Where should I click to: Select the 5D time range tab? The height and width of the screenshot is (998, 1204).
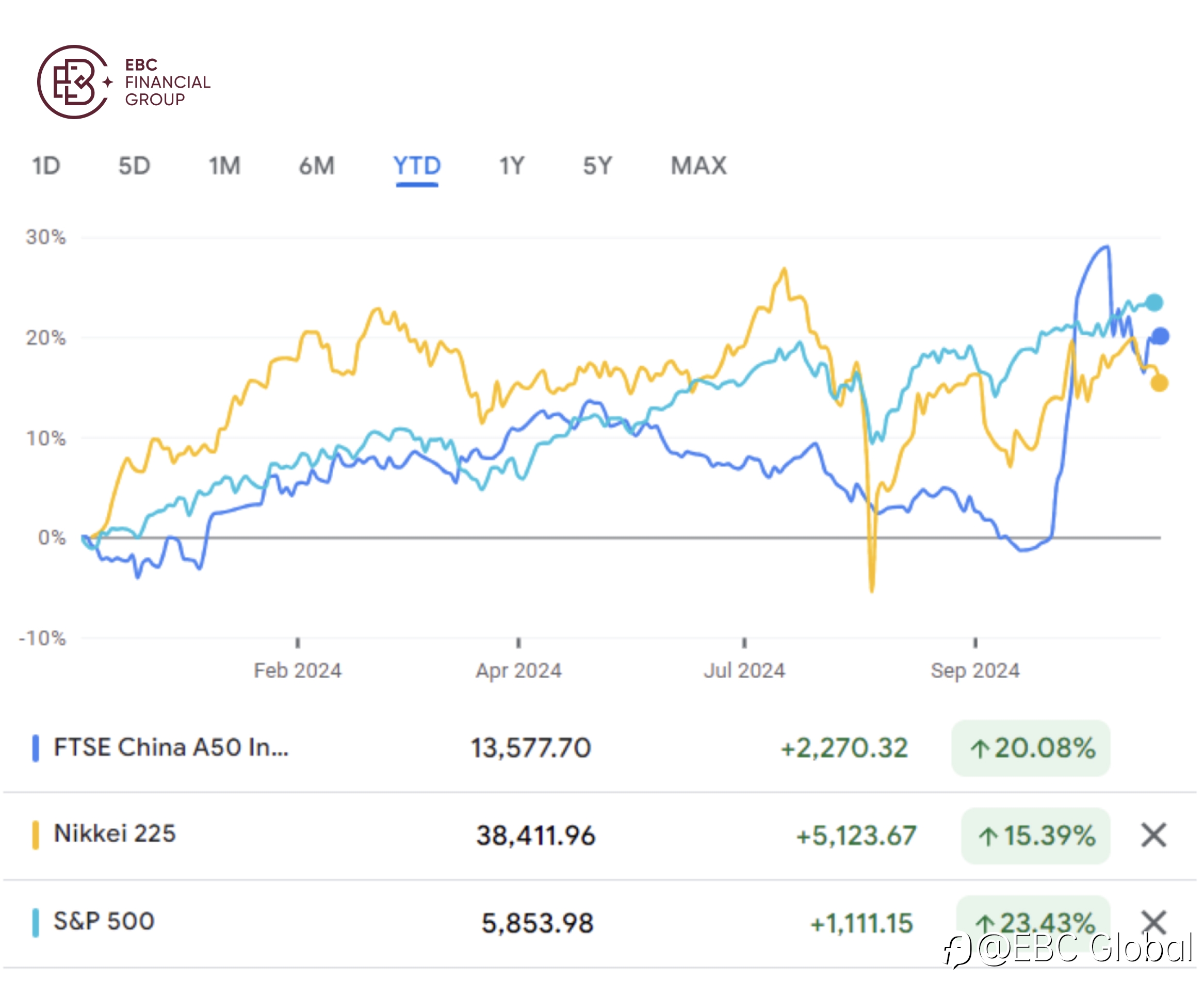134,166
